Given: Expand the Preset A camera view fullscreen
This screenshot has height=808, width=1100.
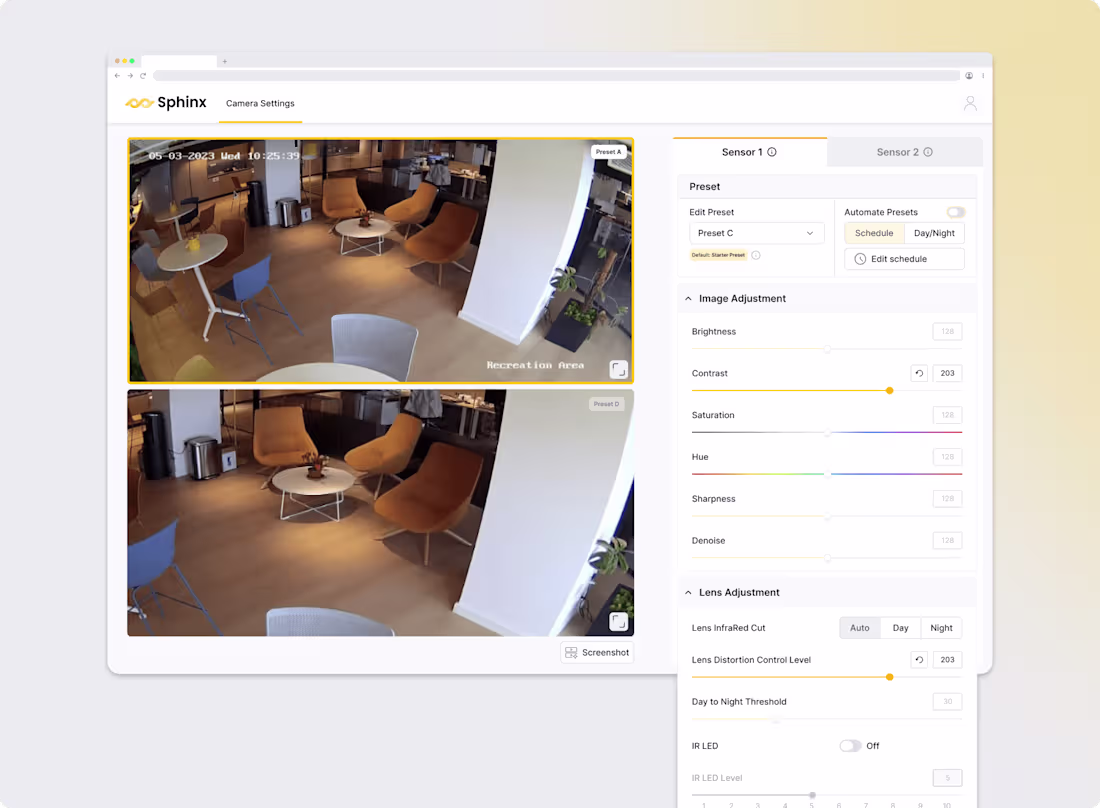Looking at the screenshot, I should click(619, 369).
